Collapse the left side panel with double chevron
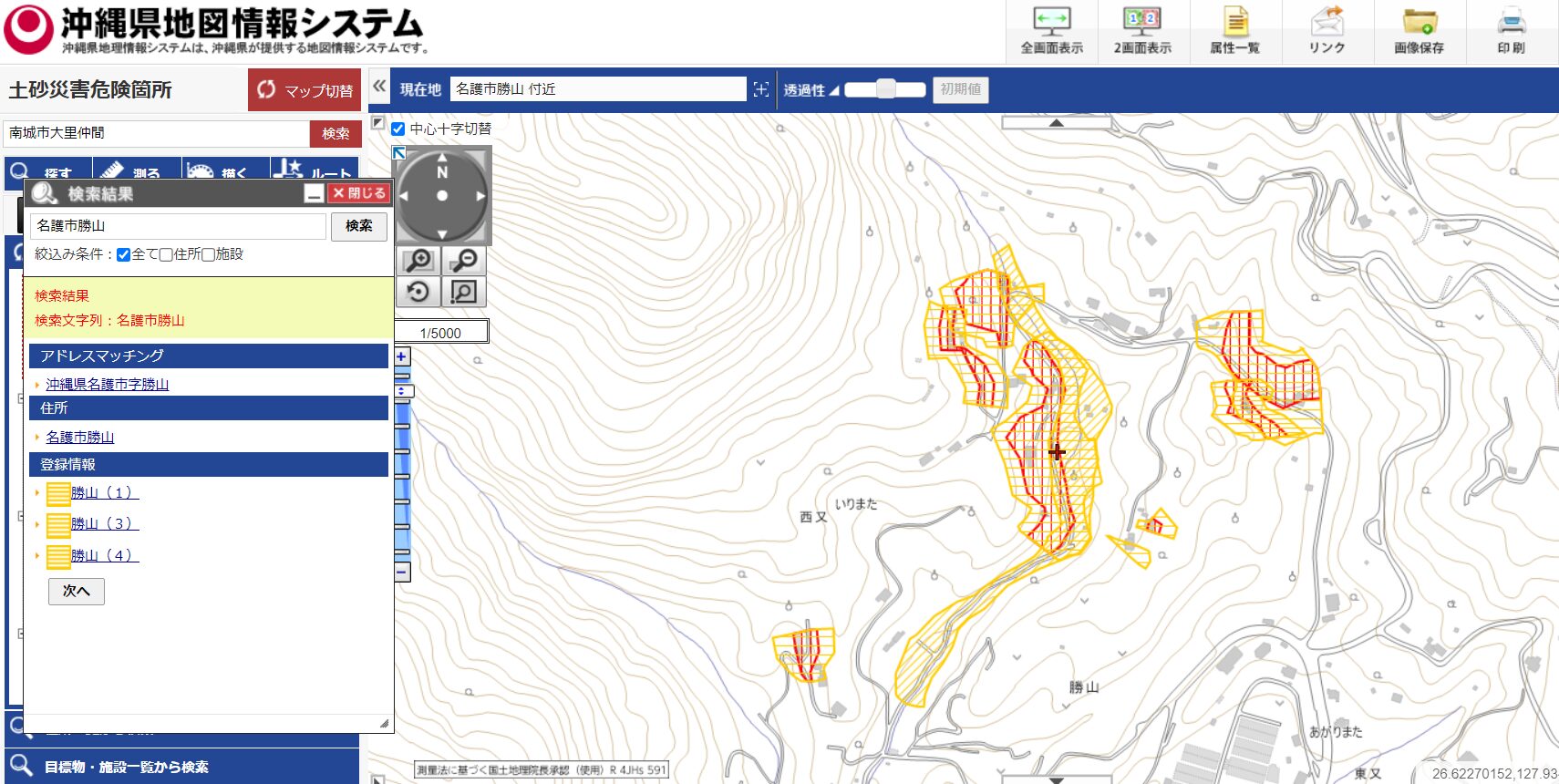 (379, 88)
